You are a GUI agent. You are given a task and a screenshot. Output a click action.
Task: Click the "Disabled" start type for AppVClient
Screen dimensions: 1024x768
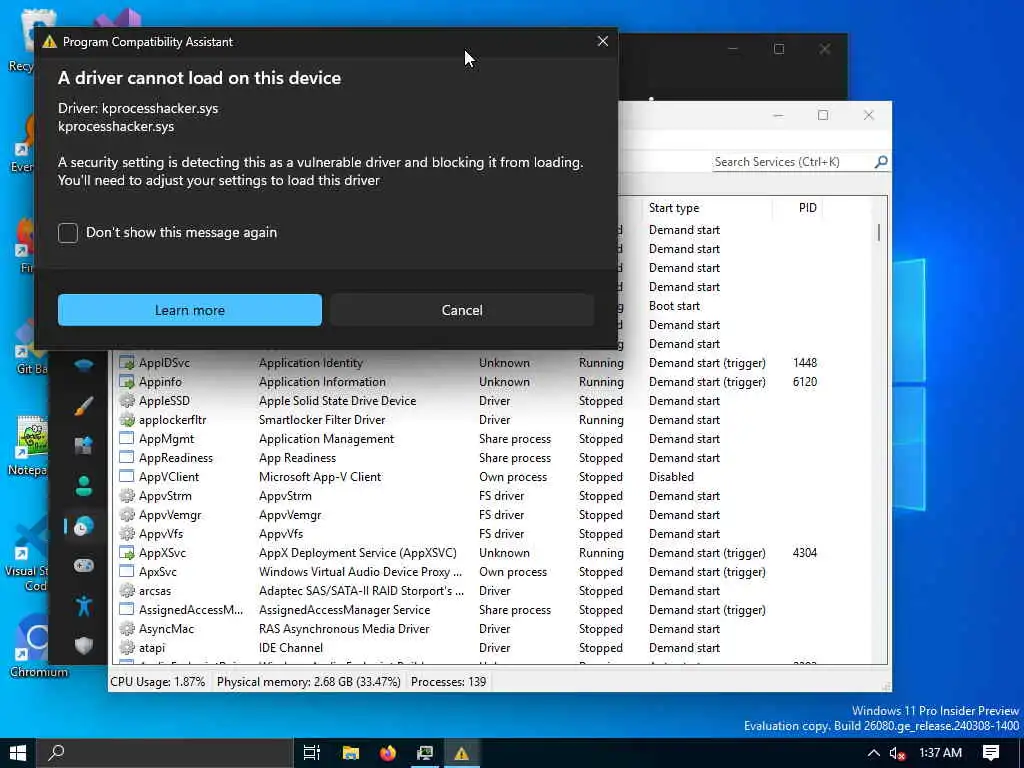(671, 477)
